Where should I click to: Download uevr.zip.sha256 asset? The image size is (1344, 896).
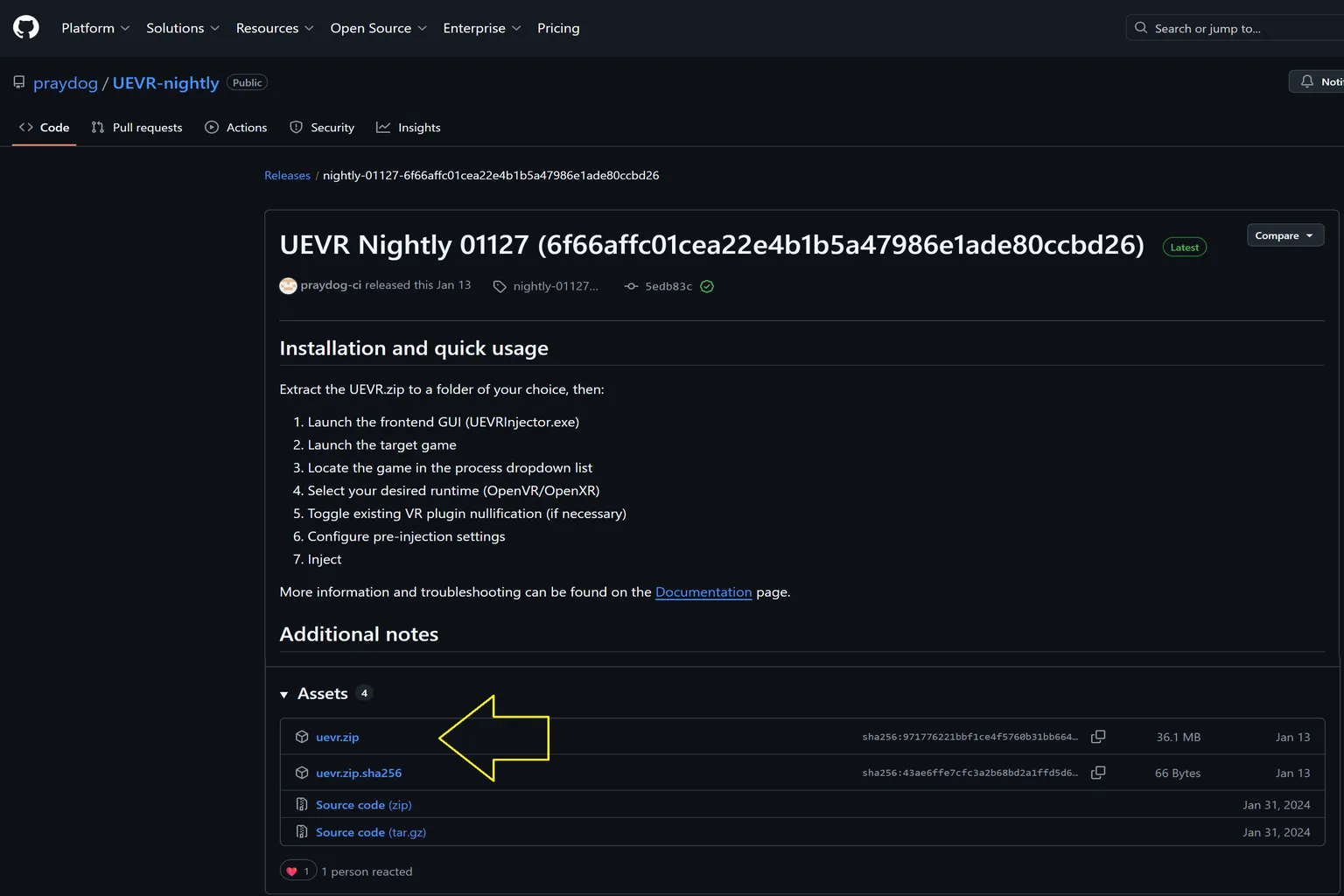point(359,773)
